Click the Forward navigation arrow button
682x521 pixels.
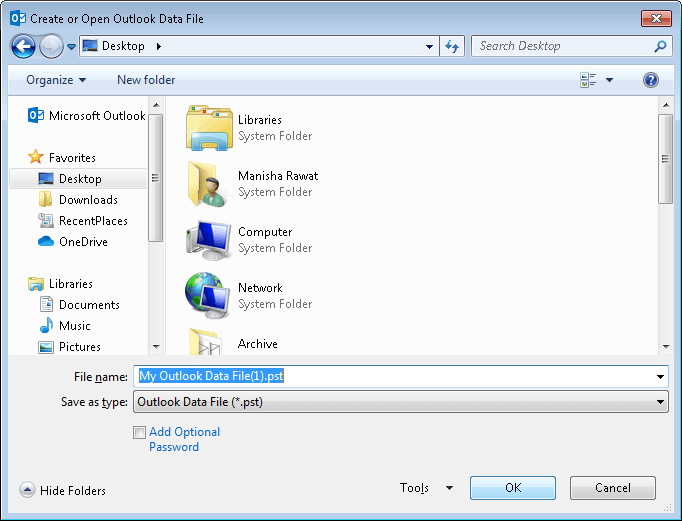(x=51, y=46)
